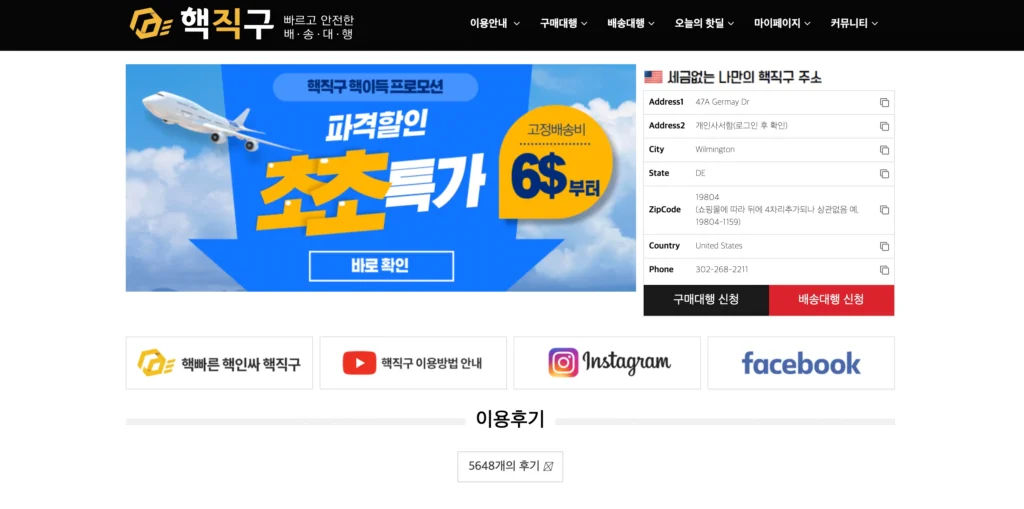
Task: Copy the State value
Action: [884, 174]
